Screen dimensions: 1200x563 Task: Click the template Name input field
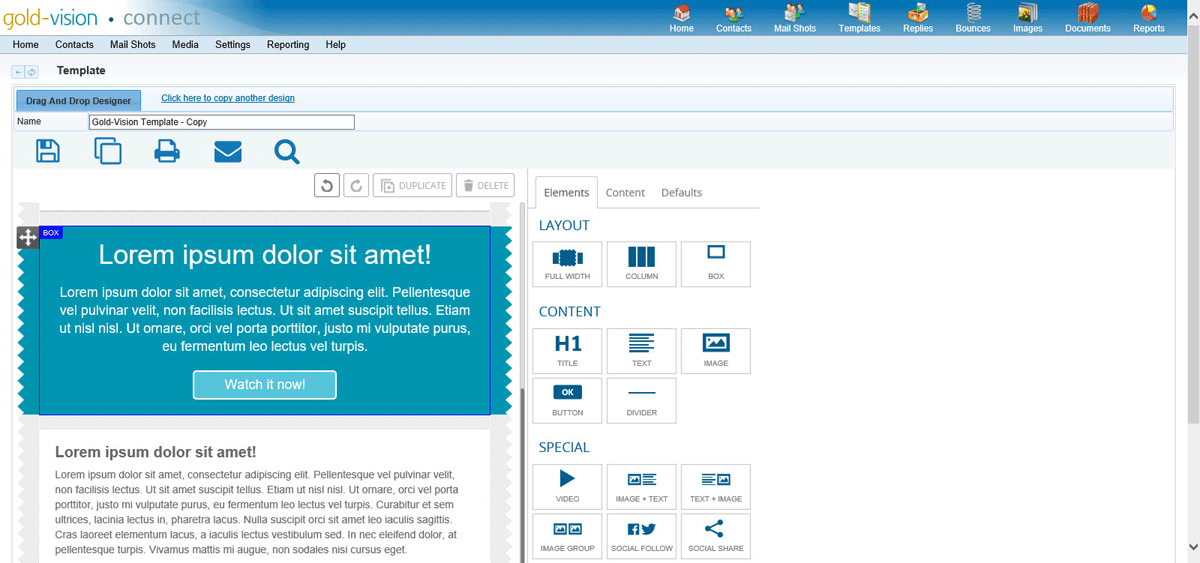[221, 122]
